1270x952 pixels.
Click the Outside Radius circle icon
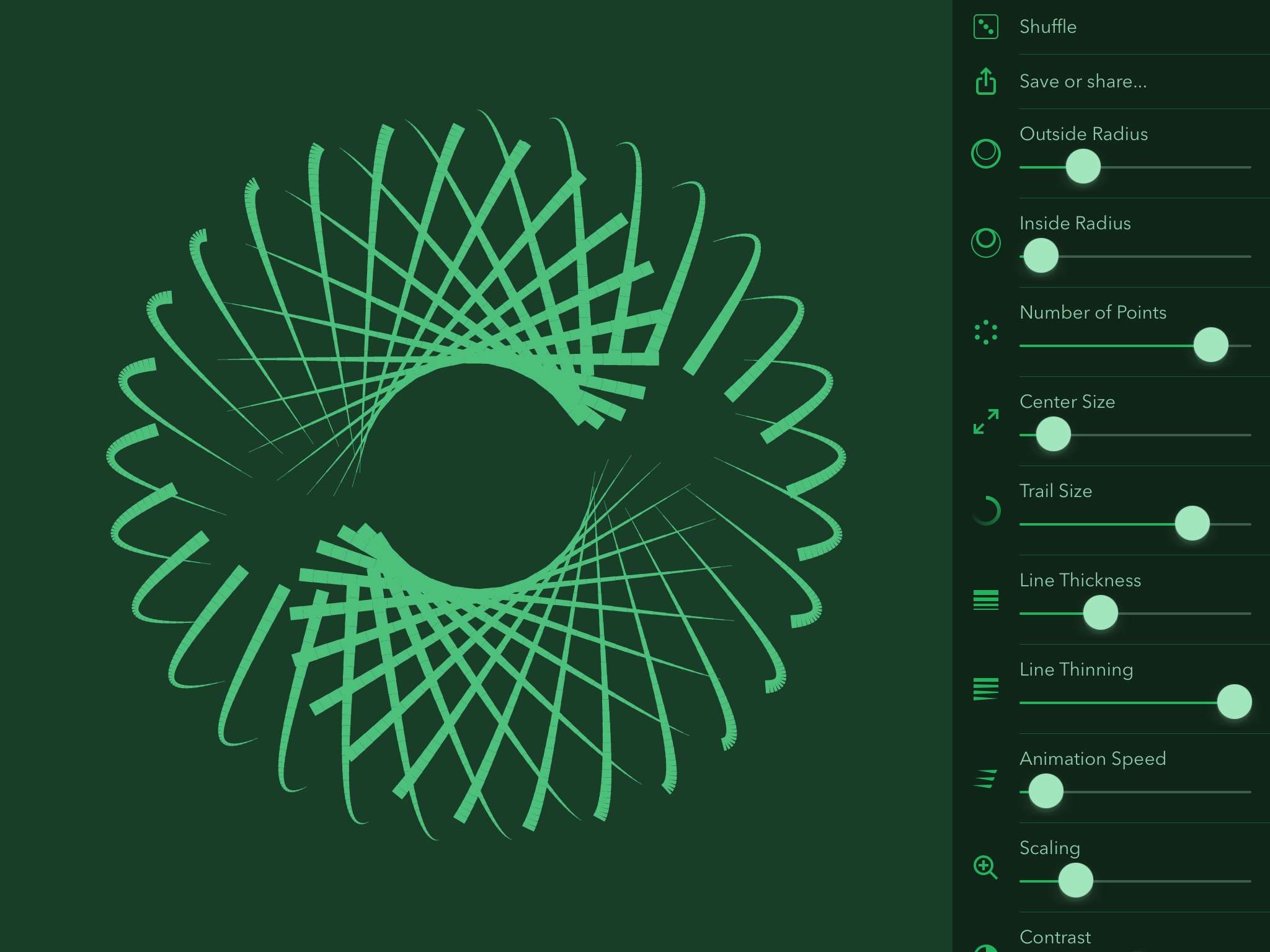click(x=985, y=154)
